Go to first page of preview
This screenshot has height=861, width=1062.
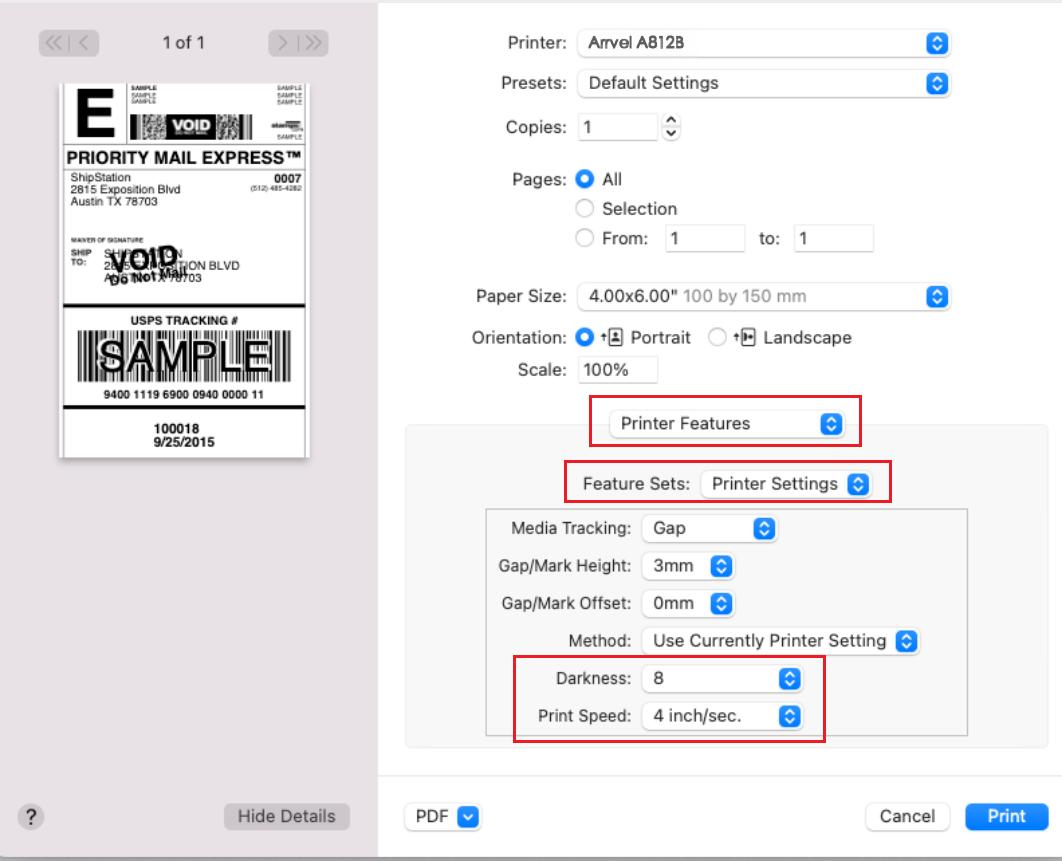point(54,43)
